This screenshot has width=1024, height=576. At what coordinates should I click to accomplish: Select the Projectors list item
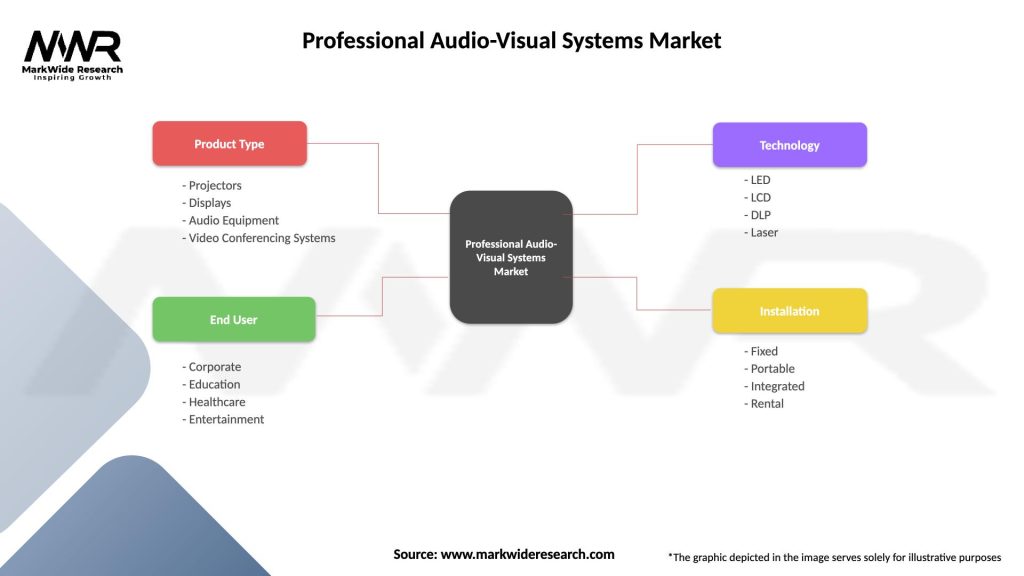(x=212, y=185)
